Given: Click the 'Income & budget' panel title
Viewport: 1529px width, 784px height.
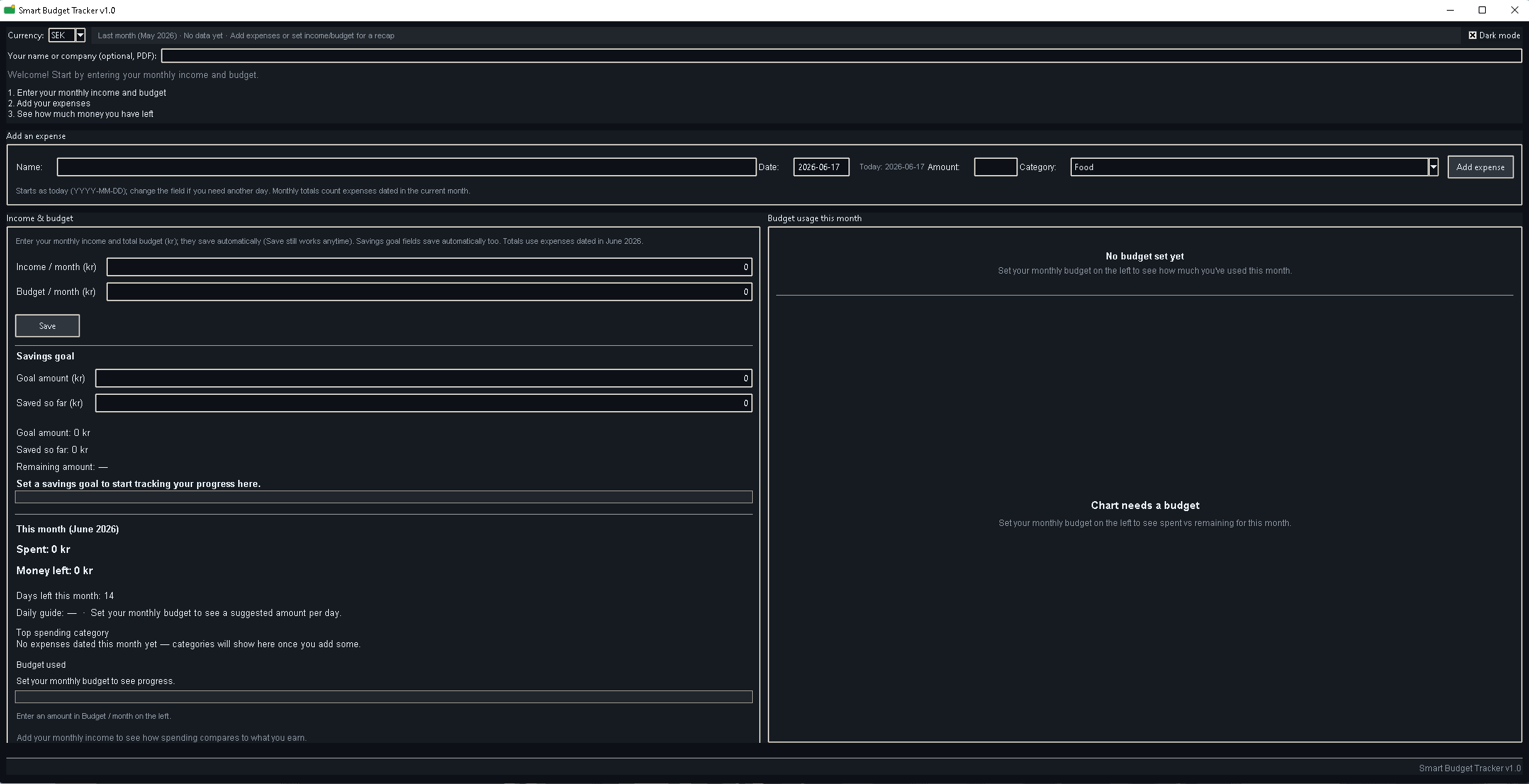Looking at the screenshot, I should tap(40, 218).
